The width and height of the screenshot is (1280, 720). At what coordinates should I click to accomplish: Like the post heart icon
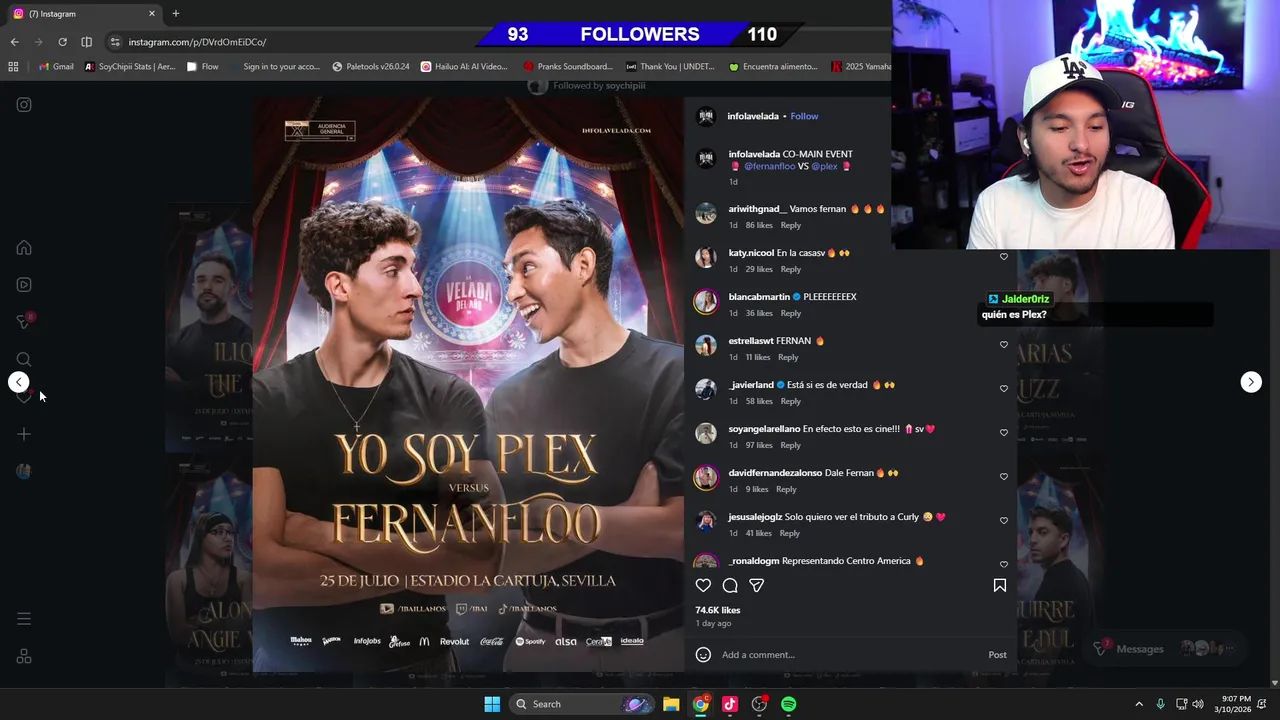[703, 586]
